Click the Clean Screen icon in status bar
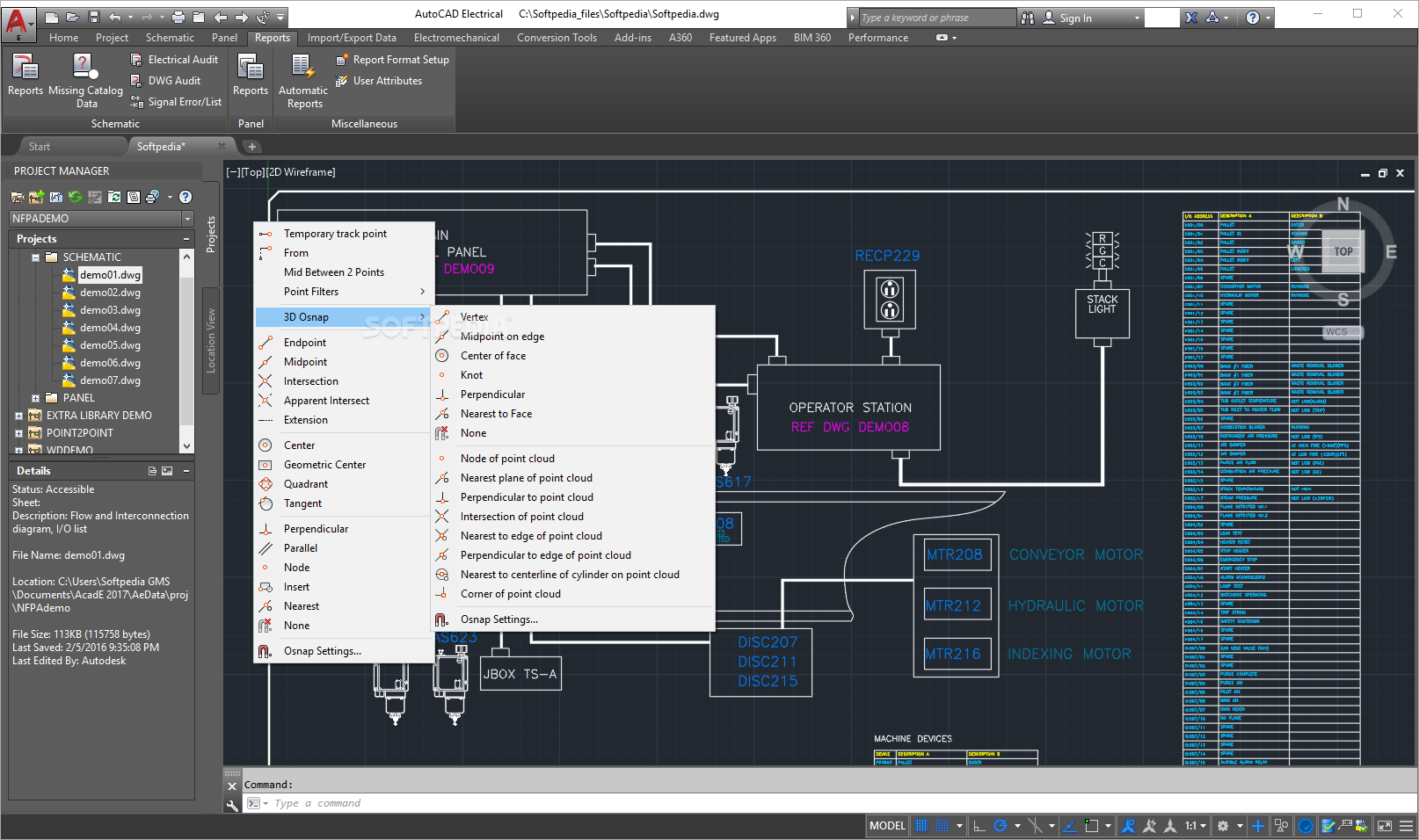This screenshot has height=840, width=1419. point(1385,826)
